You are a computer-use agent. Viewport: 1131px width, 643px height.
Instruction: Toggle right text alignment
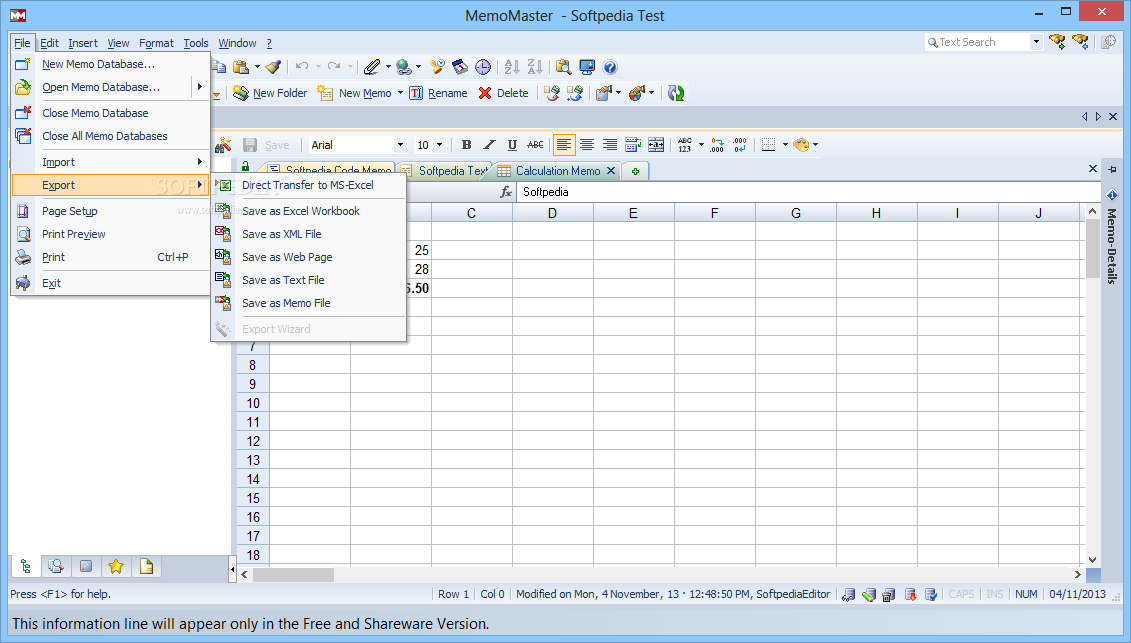click(610, 145)
